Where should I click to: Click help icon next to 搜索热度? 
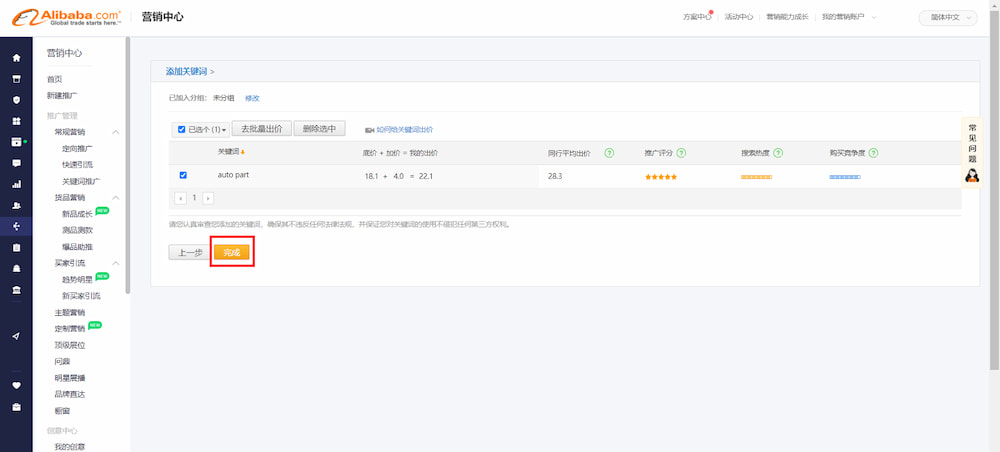click(778, 153)
